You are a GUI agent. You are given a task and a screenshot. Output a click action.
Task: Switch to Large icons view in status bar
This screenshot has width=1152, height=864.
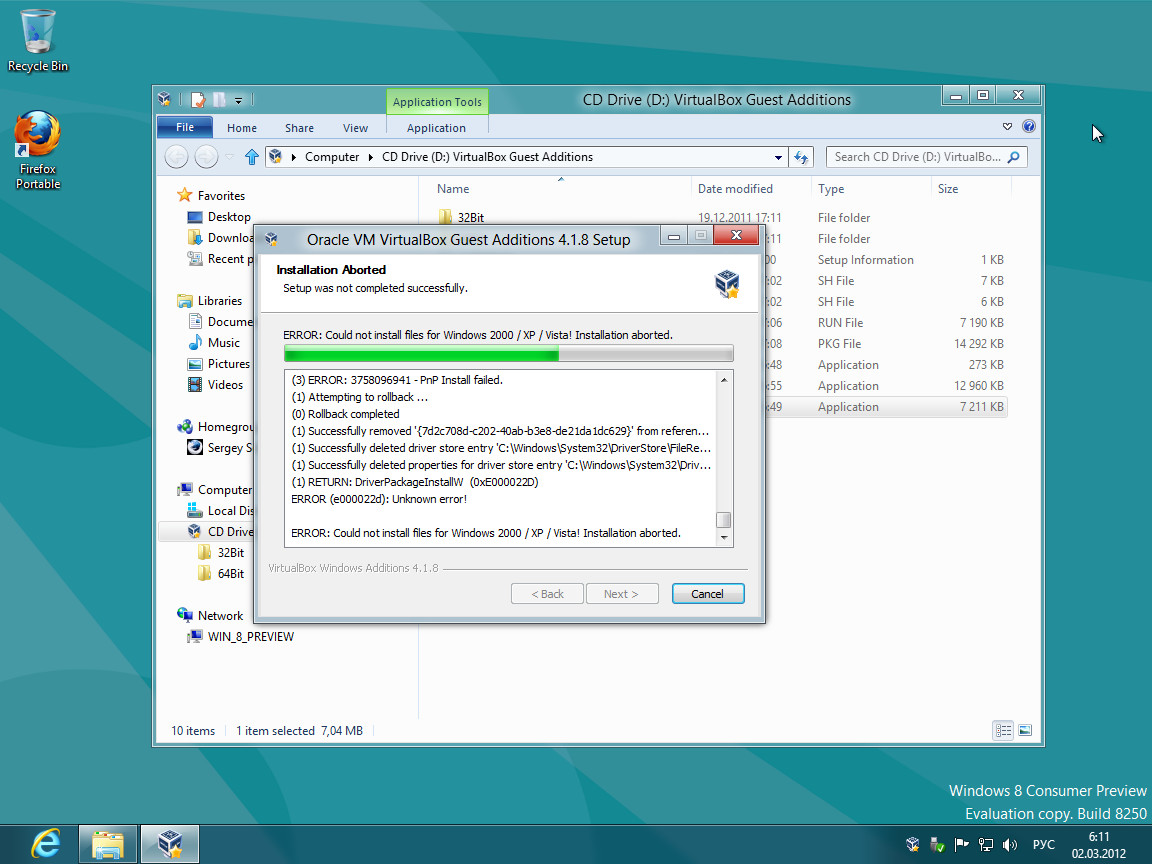click(1025, 730)
